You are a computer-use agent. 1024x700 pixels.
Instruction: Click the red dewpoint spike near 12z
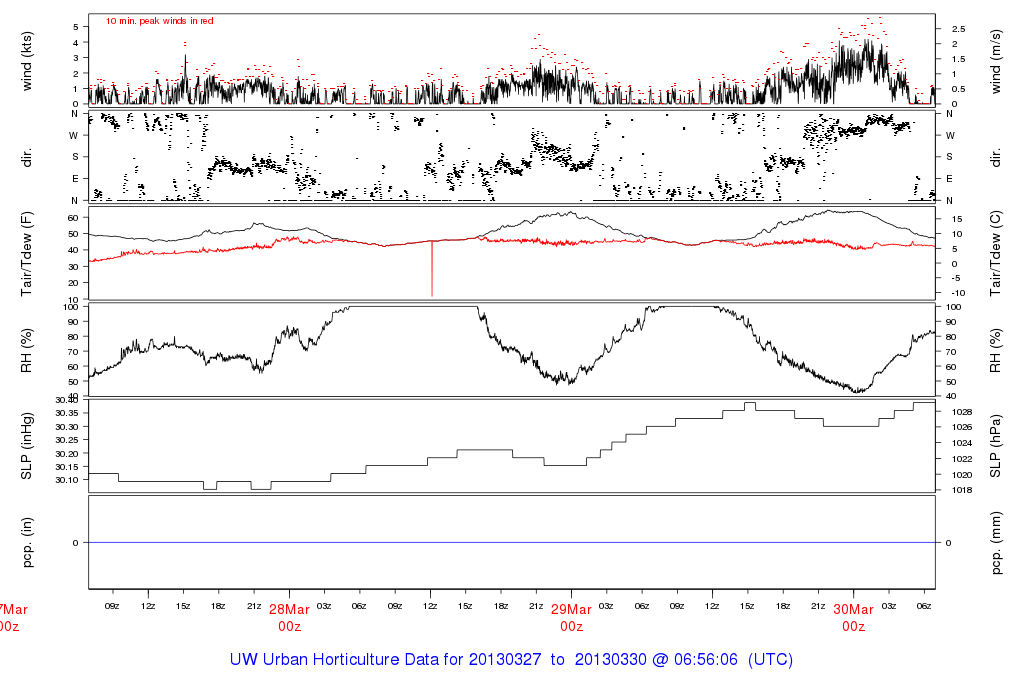pos(432,268)
